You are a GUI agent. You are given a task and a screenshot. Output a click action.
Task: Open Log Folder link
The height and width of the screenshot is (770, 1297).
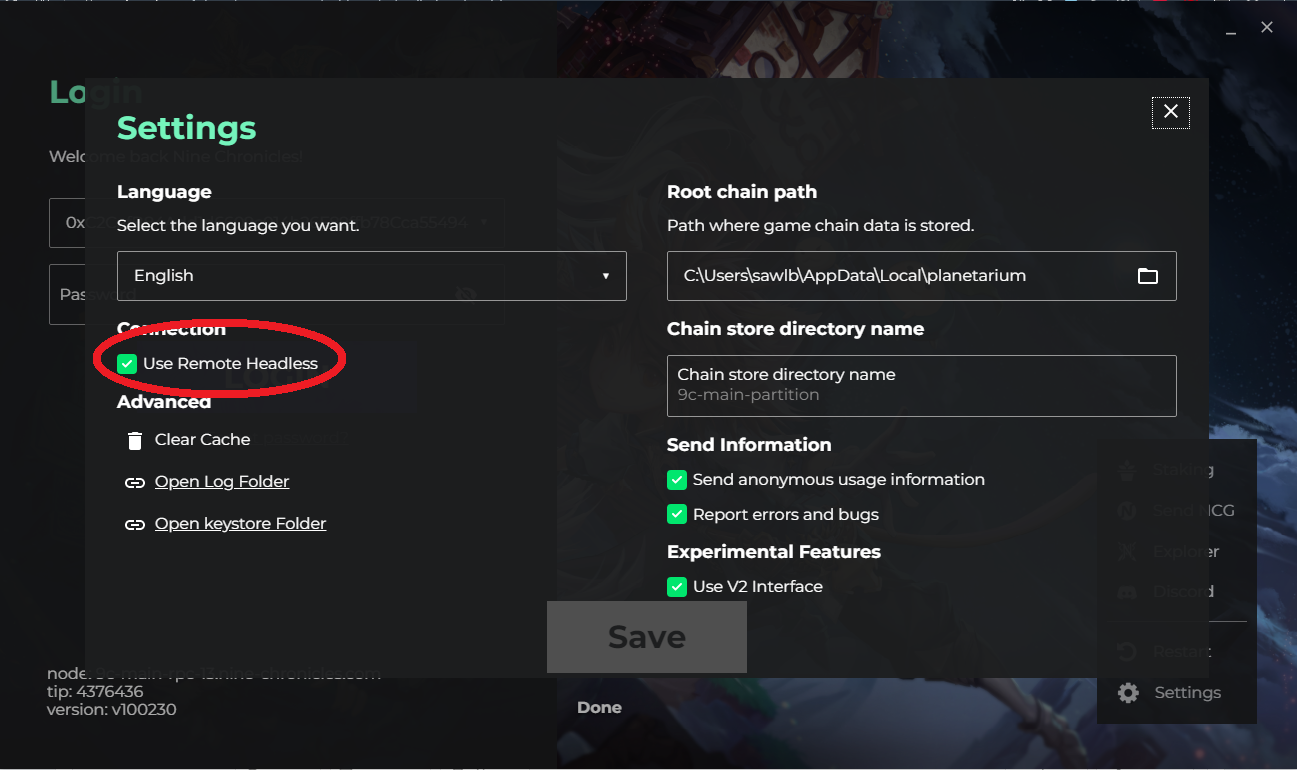pos(222,482)
